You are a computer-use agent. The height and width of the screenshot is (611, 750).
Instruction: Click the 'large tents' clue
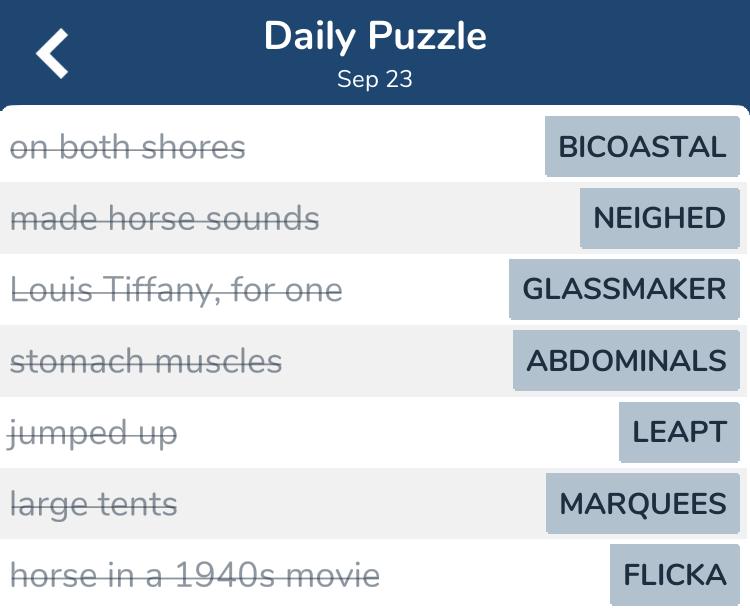[94, 505]
